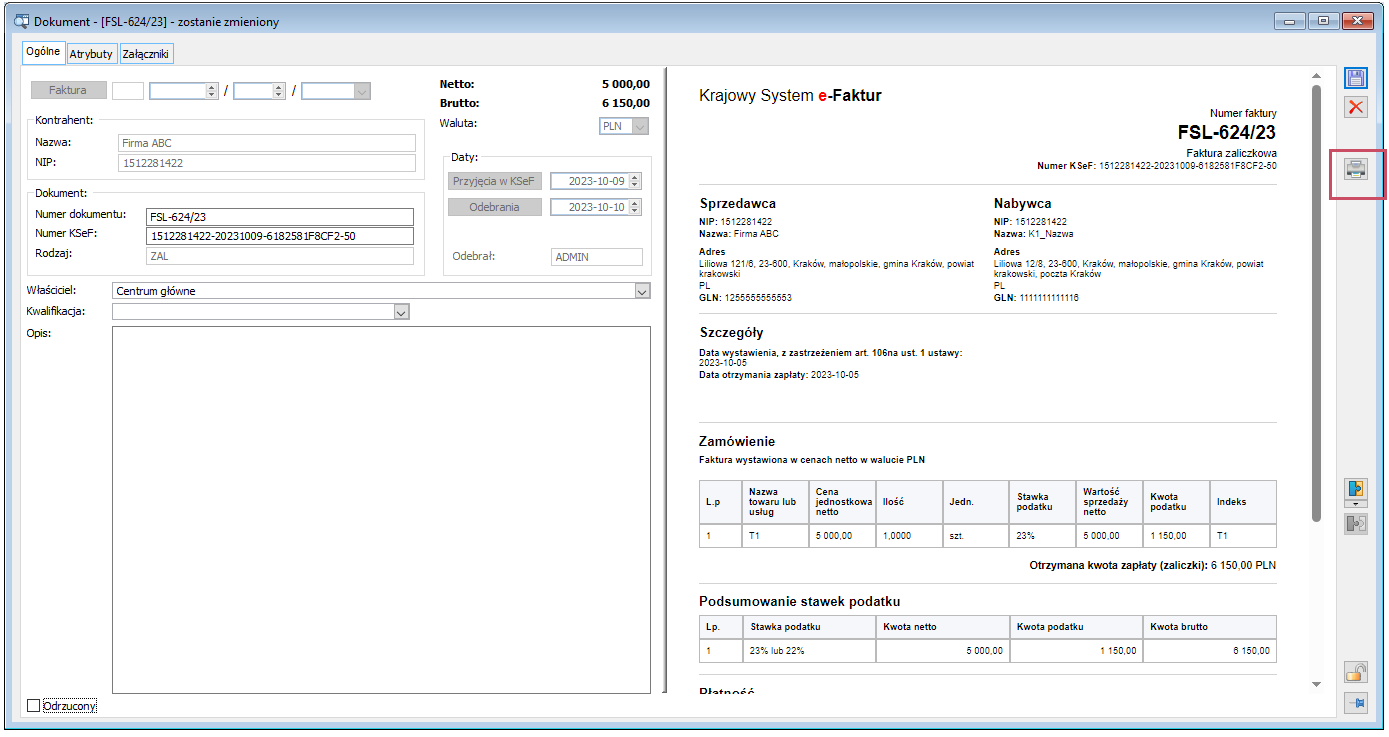Click the open padlock icon

pos(1356,672)
